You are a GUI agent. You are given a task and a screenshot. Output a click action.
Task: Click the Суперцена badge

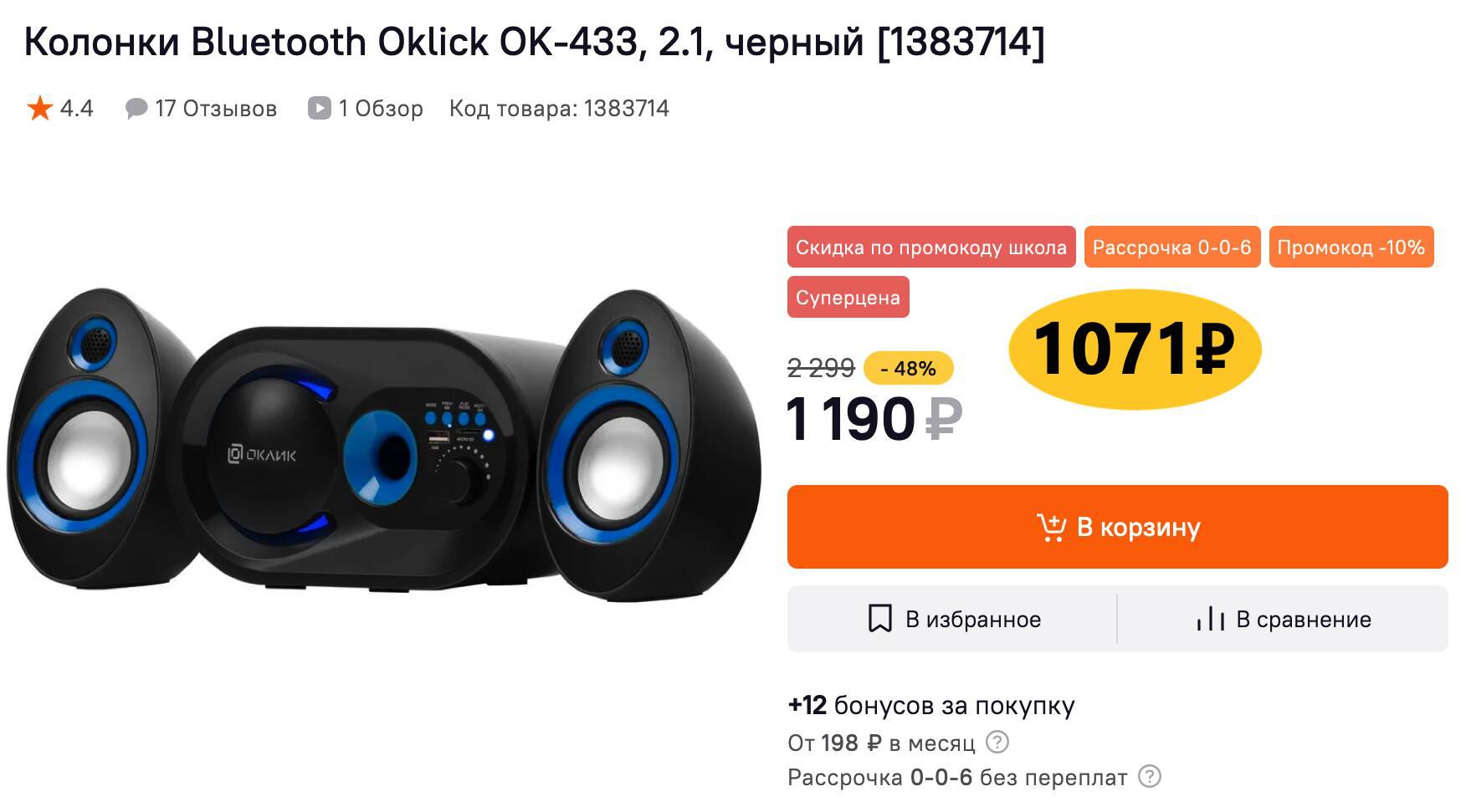[x=848, y=297]
